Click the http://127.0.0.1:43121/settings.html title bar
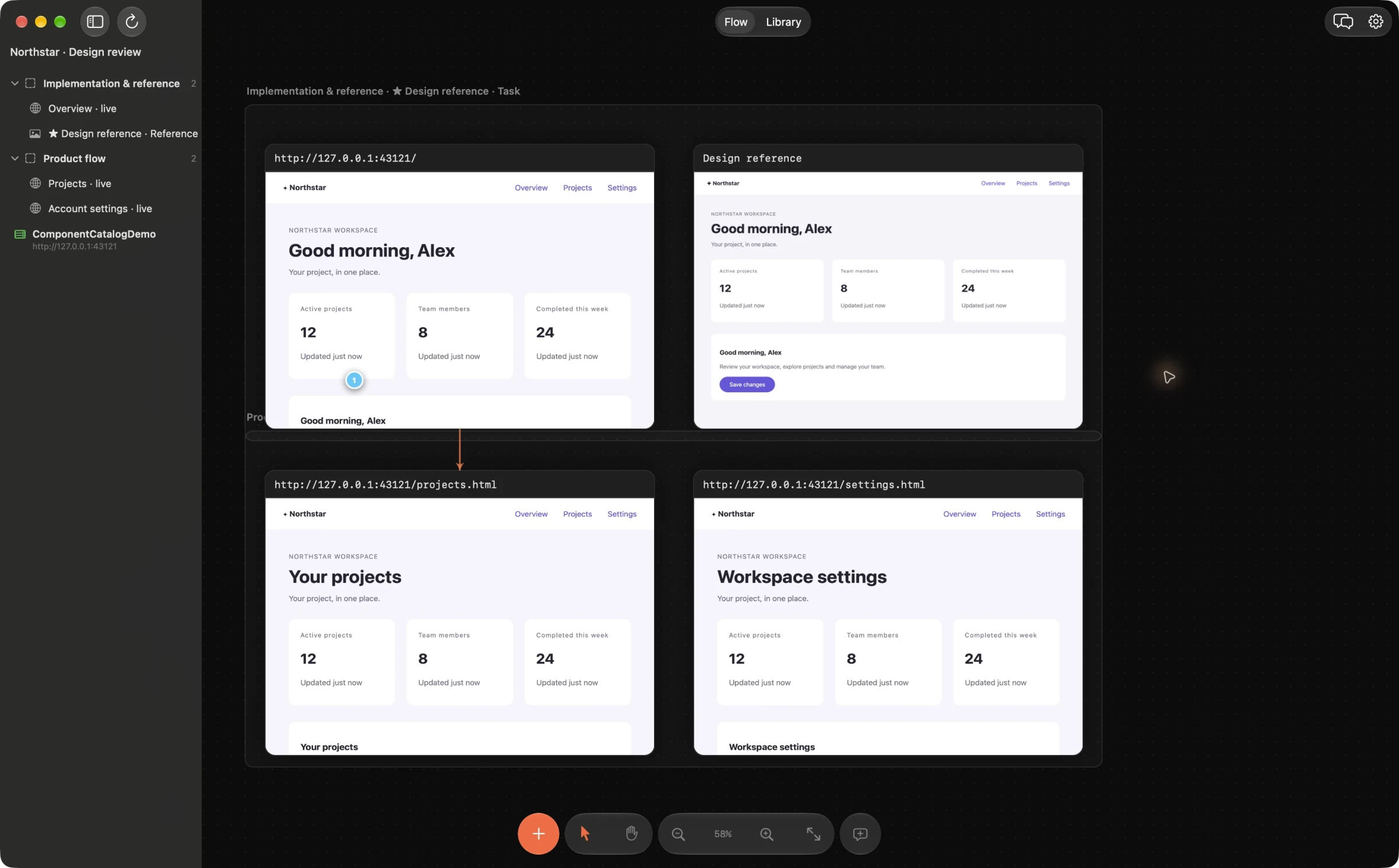 pos(888,484)
